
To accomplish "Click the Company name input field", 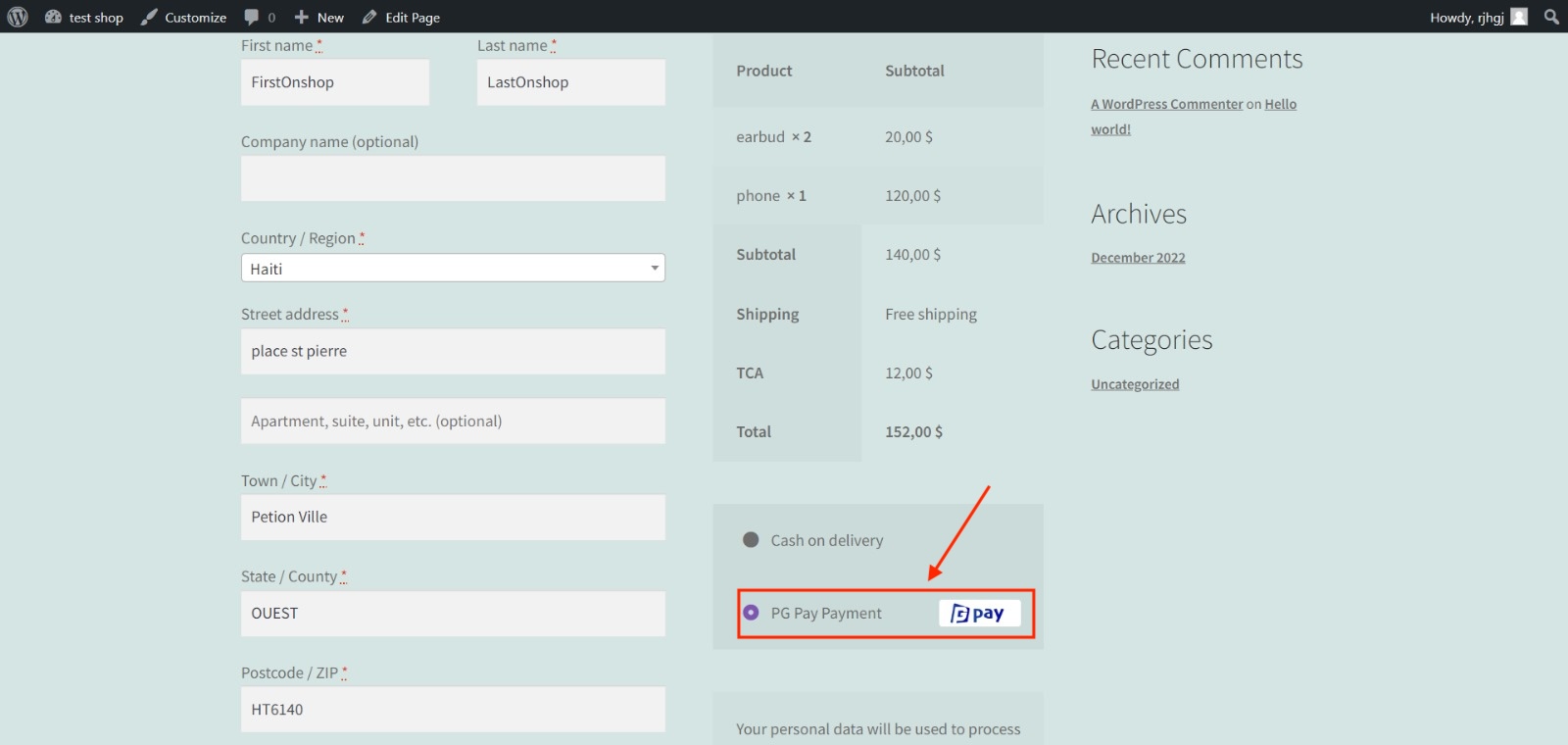I will pyautogui.click(x=453, y=178).
